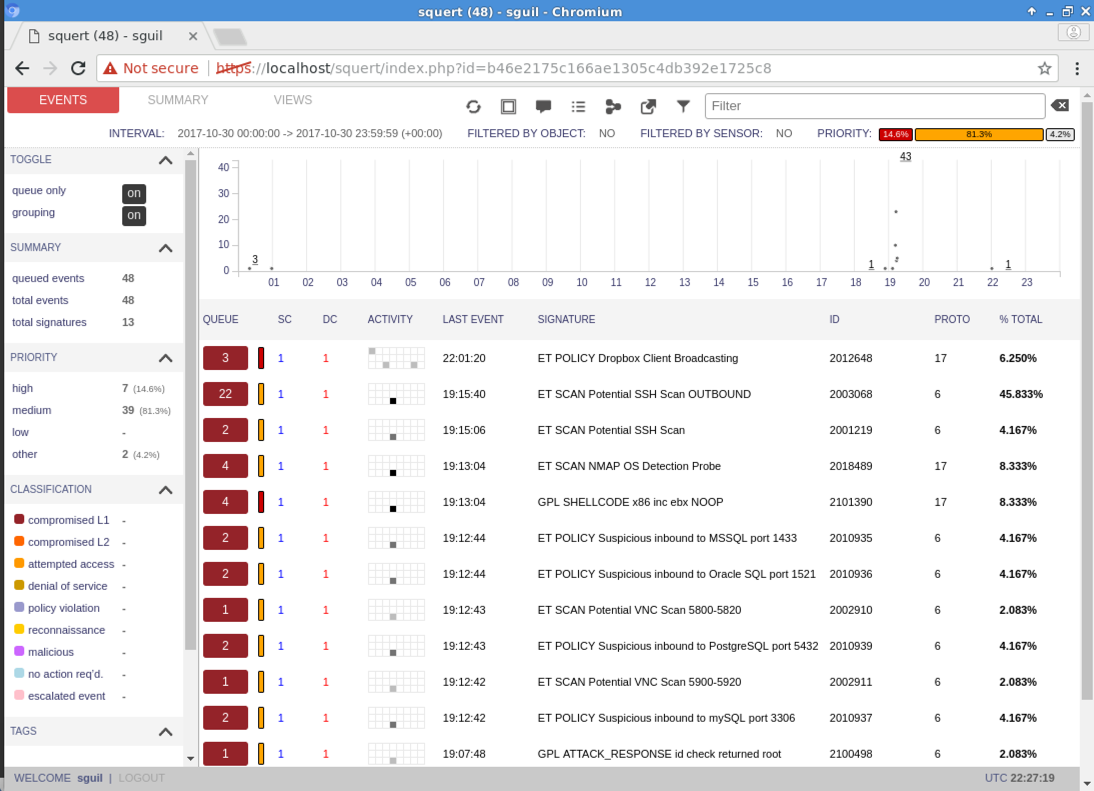Click the orange medium priority bar
Viewport: 1094px width, 791px height.
pos(979,134)
